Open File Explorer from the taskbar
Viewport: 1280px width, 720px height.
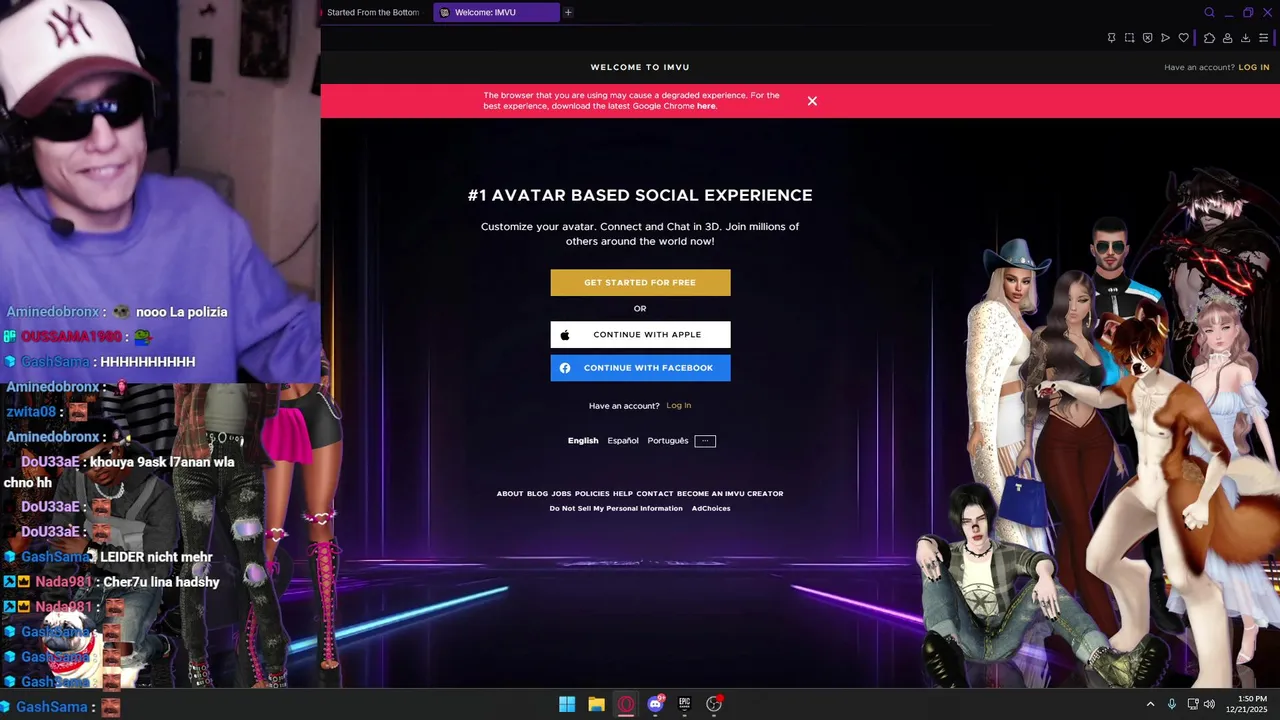[x=596, y=704]
